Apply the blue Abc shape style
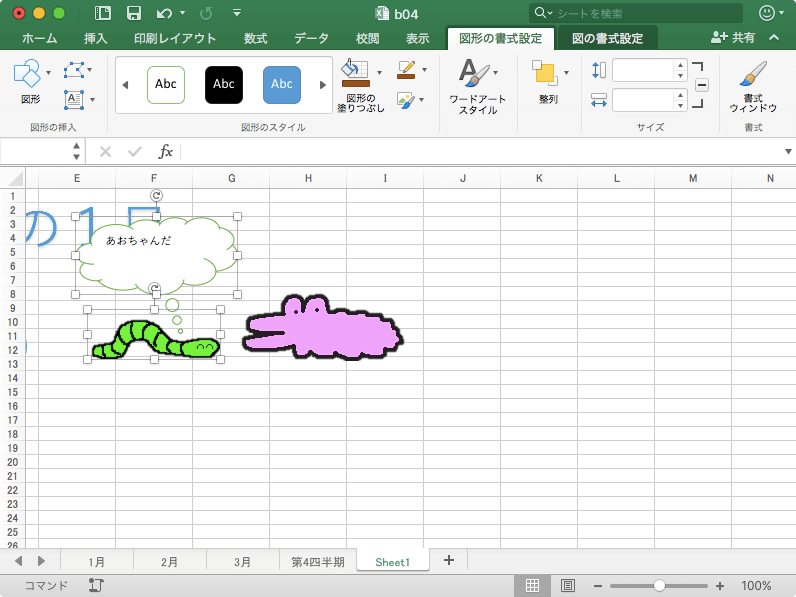This screenshot has width=796, height=597. click(x=282, y=84)
